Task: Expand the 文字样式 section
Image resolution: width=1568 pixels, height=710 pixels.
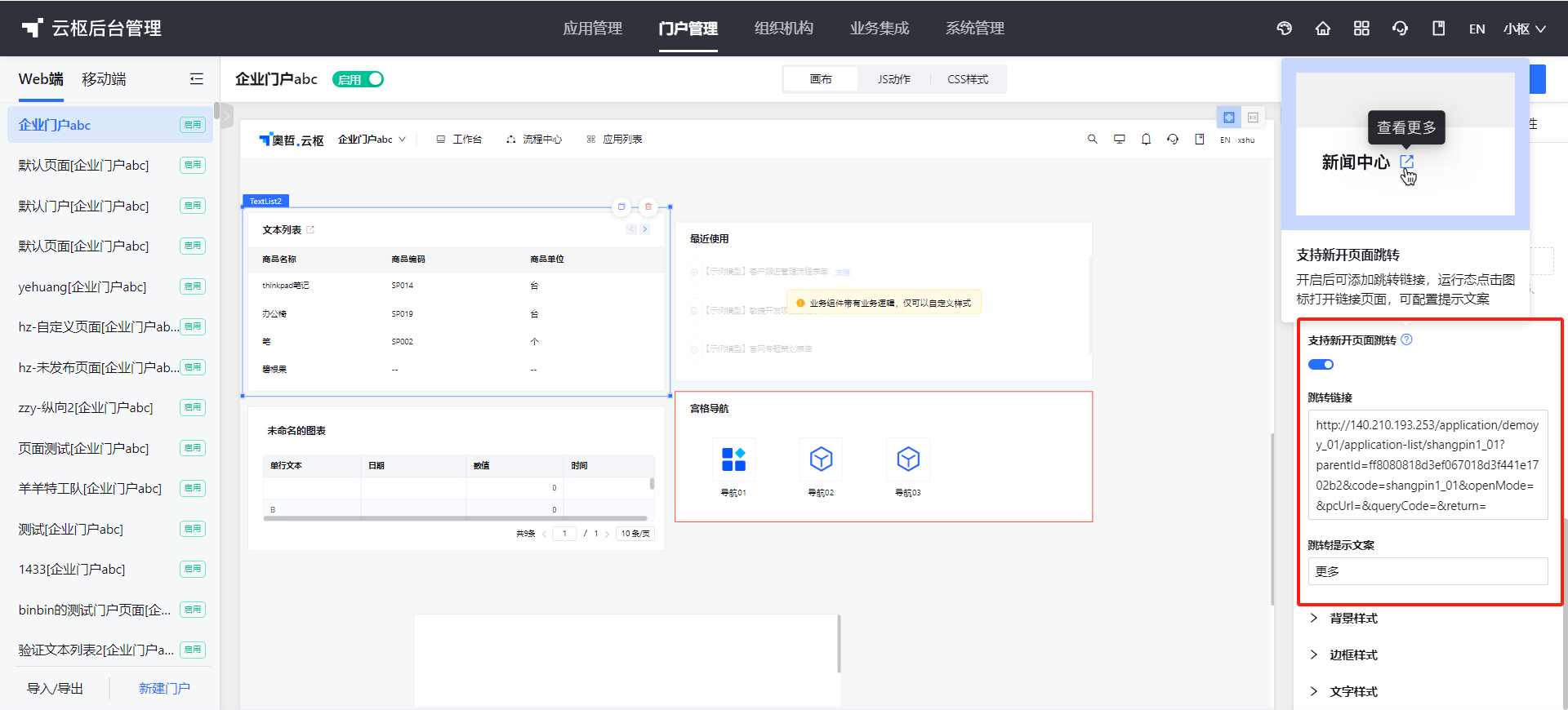Action: 1344,692
